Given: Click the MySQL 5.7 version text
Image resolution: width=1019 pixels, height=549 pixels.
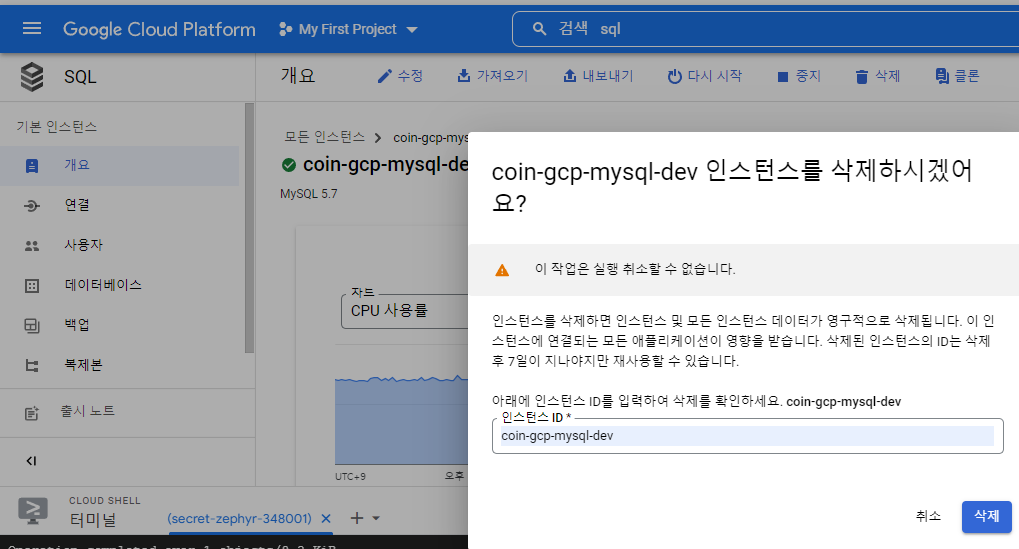Looking at the screenshot, I should (309, 194).
